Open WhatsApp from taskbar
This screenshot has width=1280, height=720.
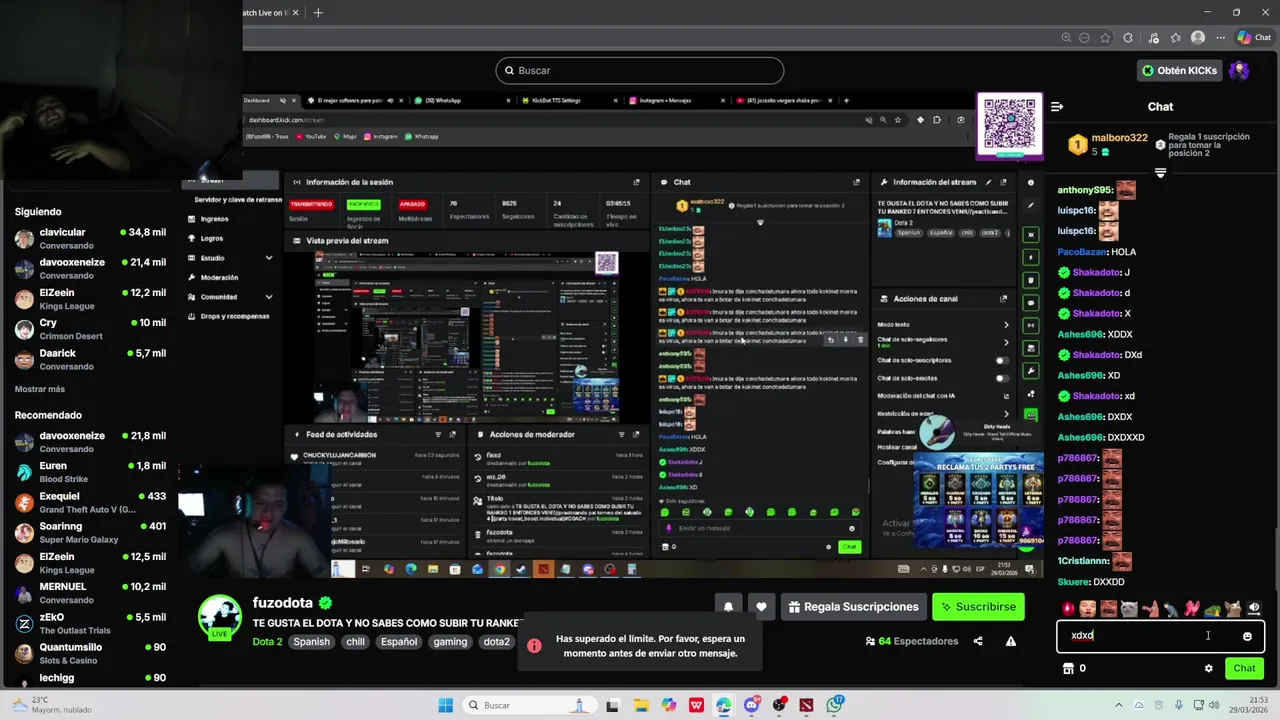coord(834,705)
